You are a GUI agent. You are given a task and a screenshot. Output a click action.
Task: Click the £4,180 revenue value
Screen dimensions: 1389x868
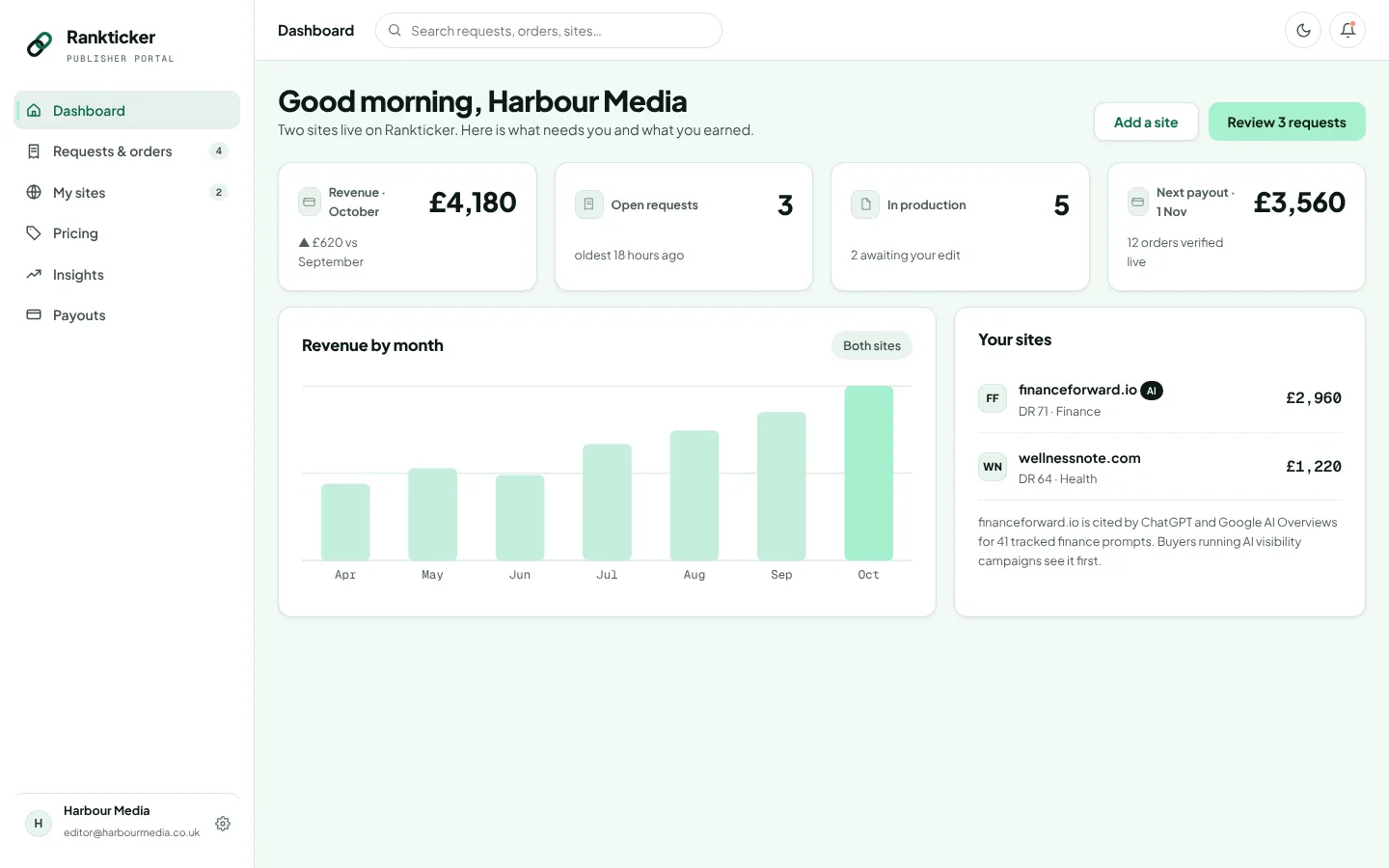point(473,203)
